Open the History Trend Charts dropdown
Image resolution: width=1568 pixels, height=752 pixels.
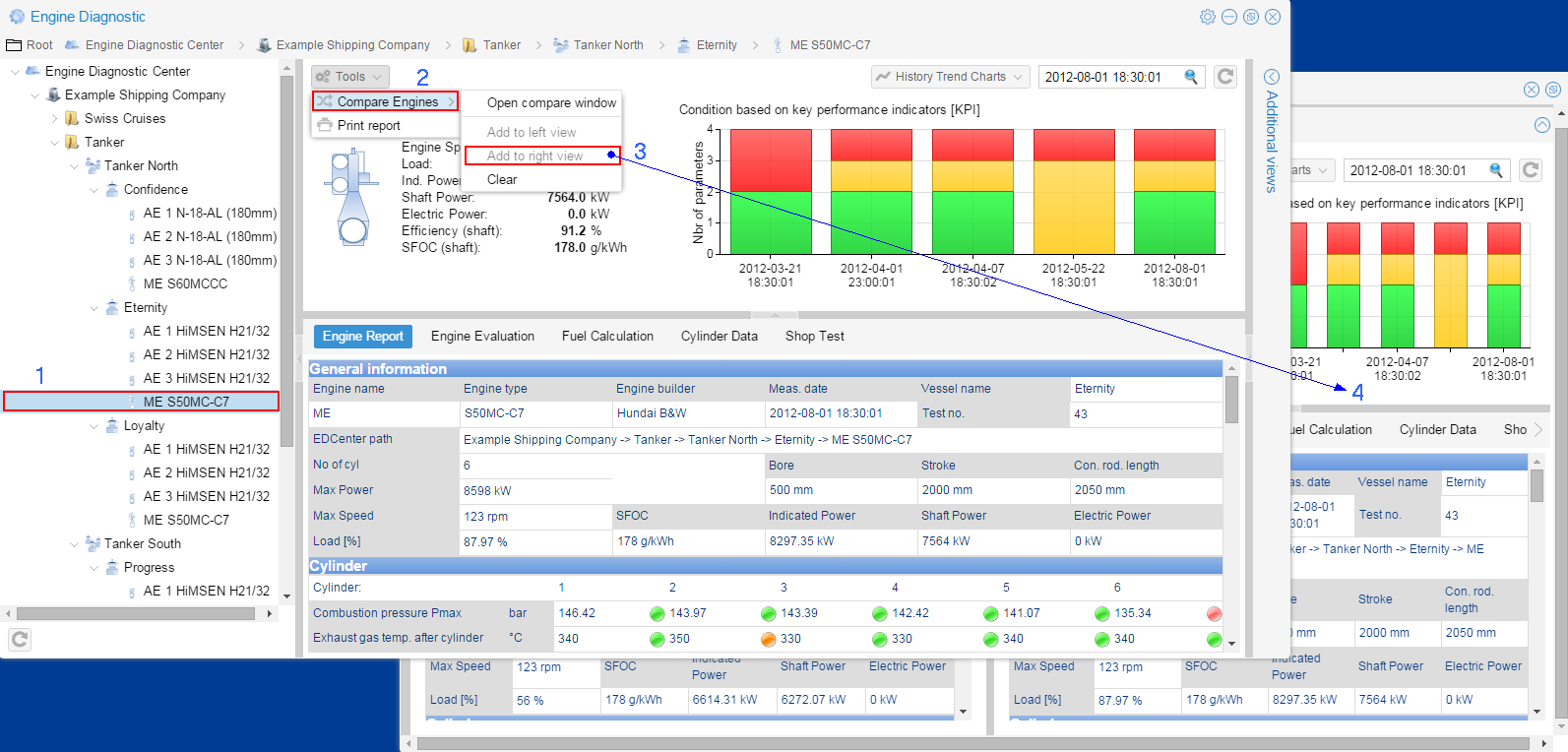[x=951, y=77]
